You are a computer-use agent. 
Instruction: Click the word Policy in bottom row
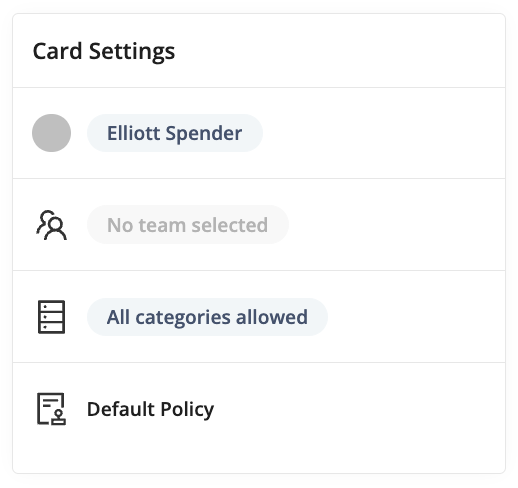(x=187, y=410)
